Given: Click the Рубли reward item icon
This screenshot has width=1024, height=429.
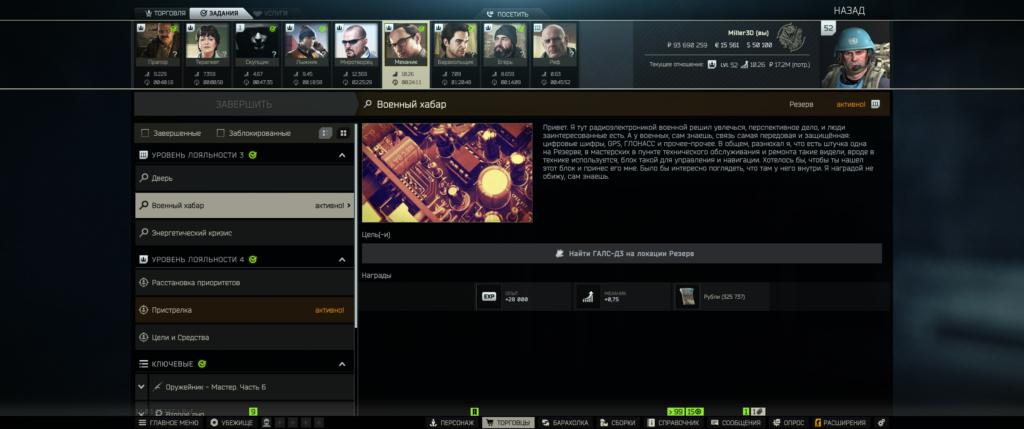Looking at the screenshot, I should coord(687,296).
